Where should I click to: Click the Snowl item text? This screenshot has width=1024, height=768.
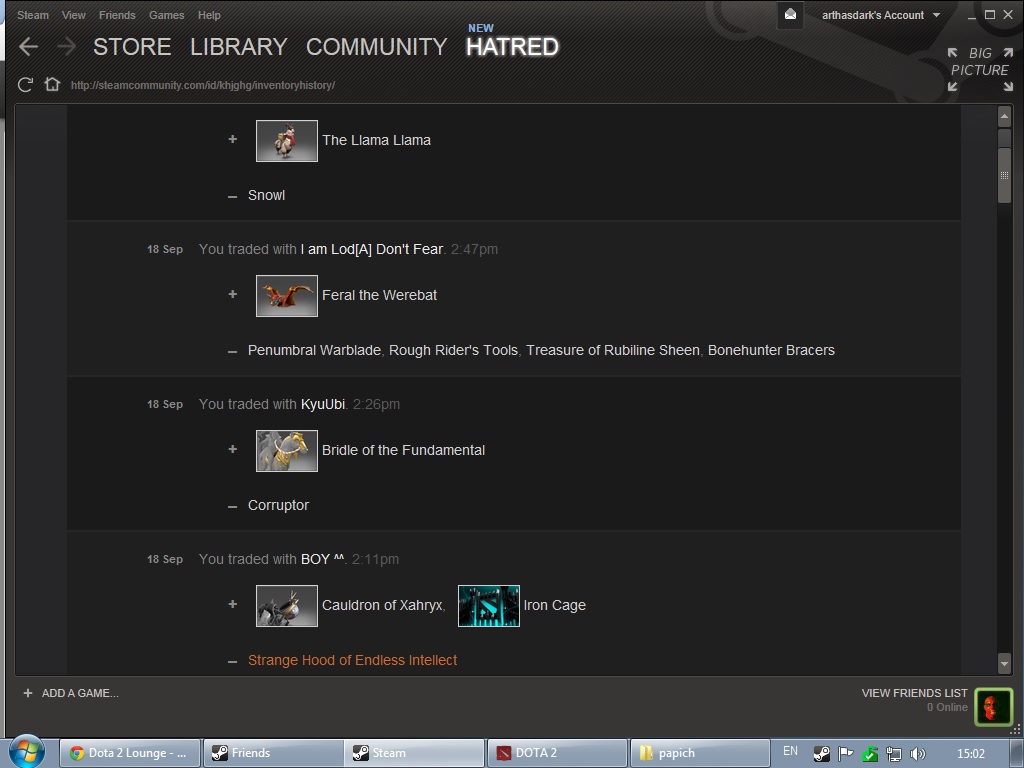click(x=266, y=195)
